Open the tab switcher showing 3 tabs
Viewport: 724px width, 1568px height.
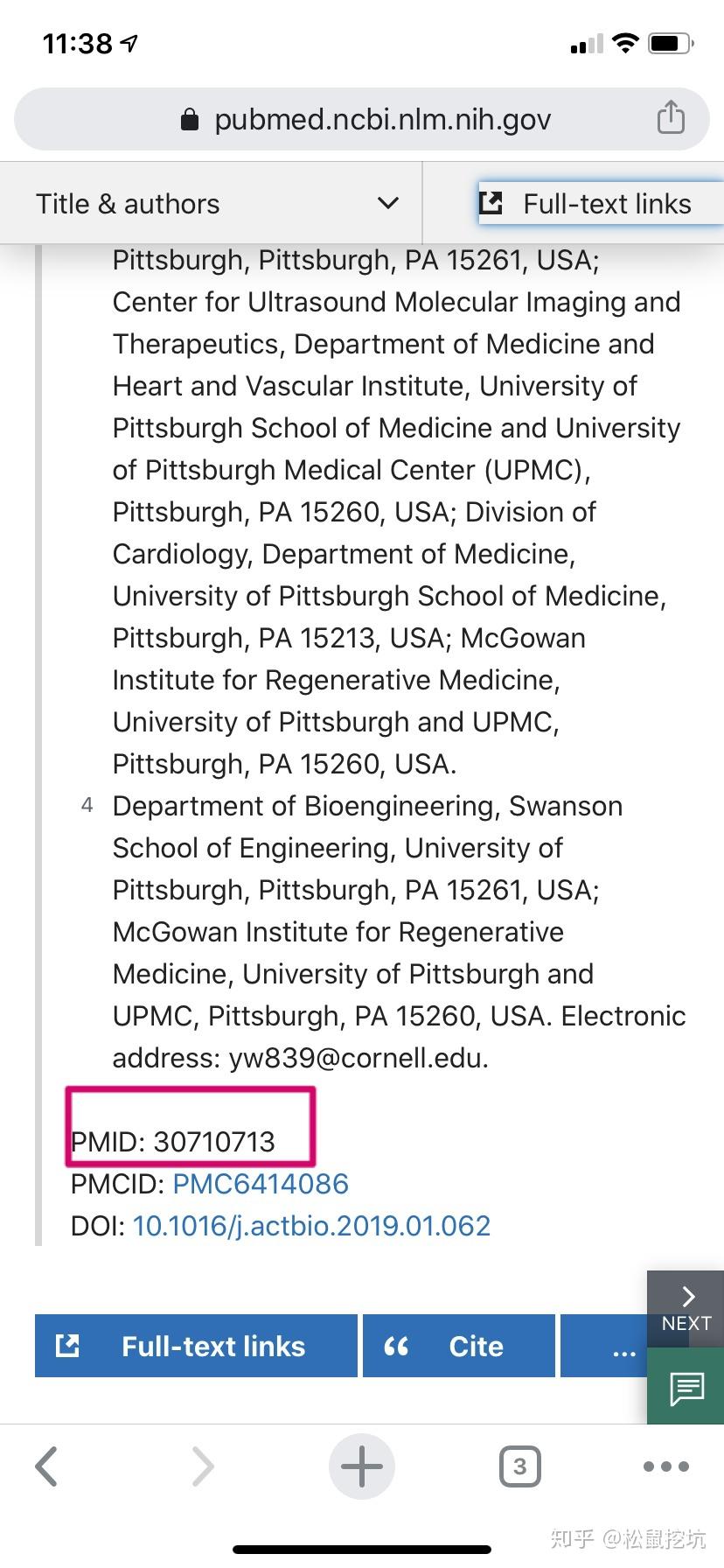point(519,1466)
